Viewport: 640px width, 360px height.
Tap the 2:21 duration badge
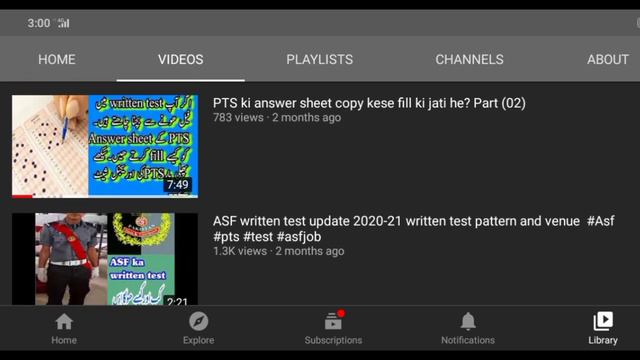coord(177,301)
